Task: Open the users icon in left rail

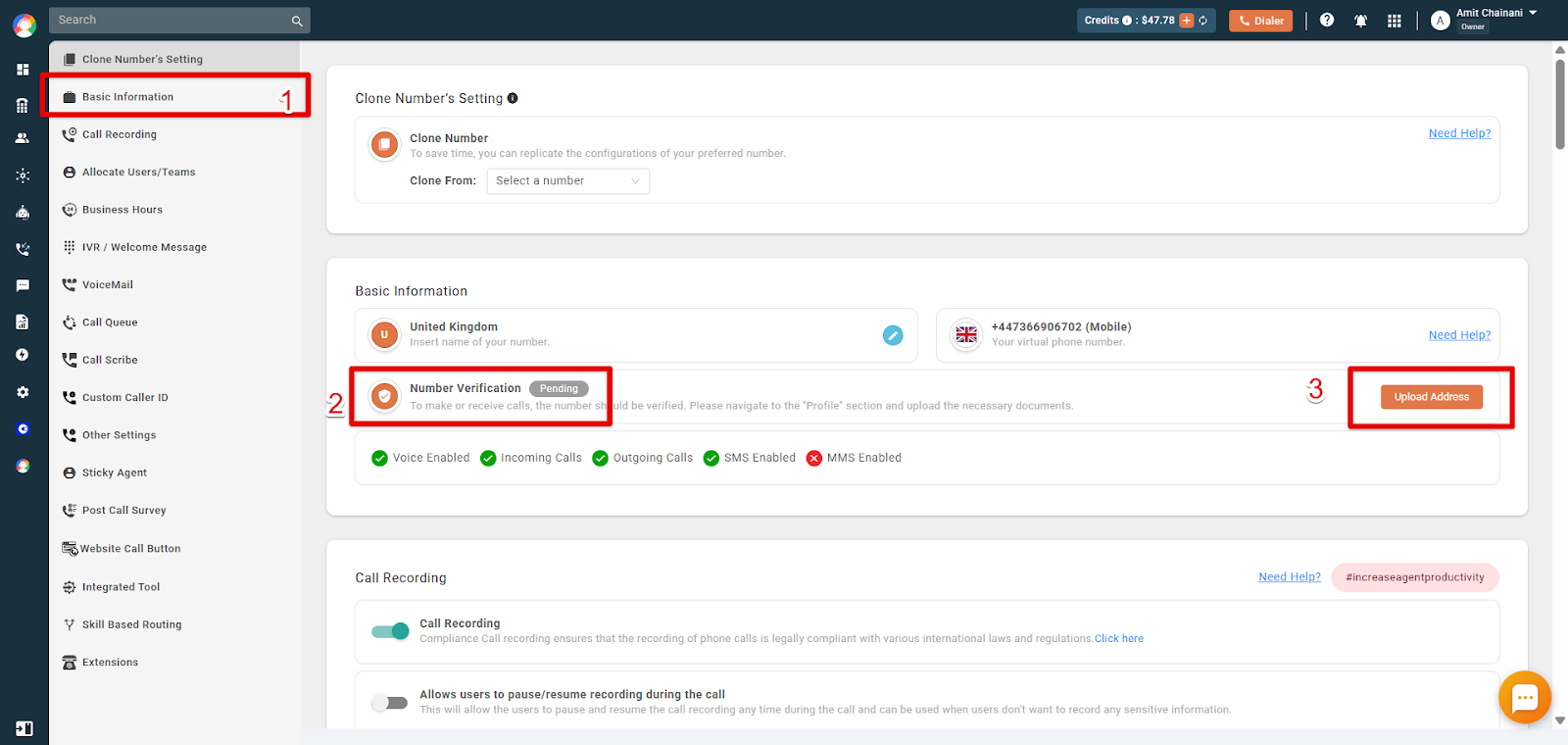Action: [23, 139]
